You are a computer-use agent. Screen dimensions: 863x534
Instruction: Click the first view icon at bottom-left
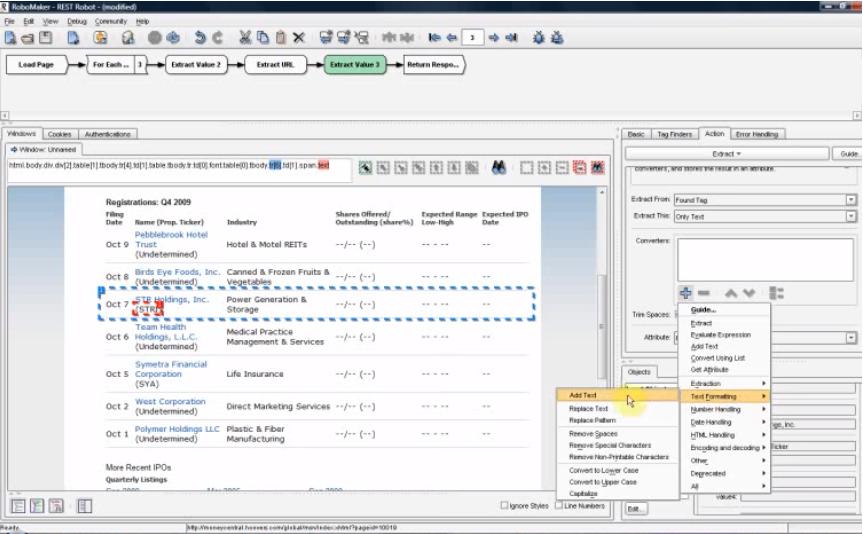coord(18,505)
